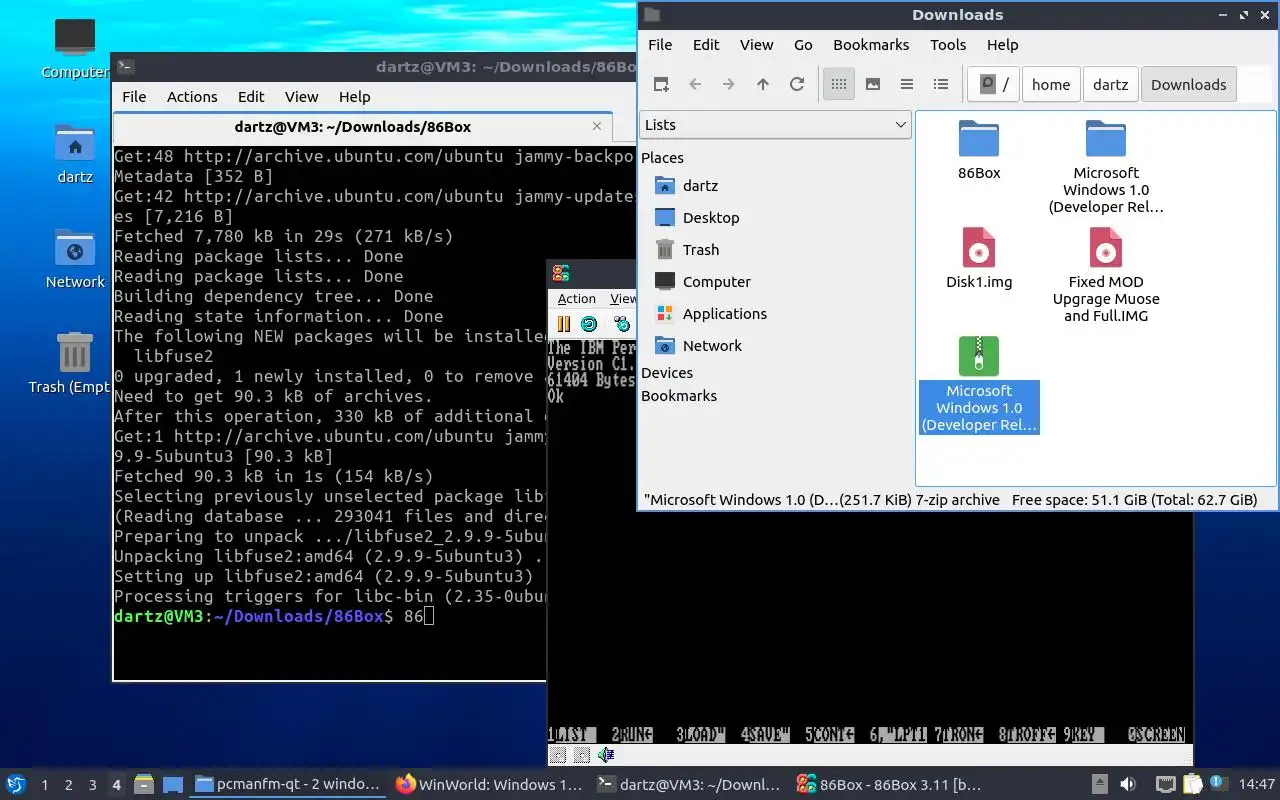The height and width of the screenshot is (800, 1280).
Task: Open Edit menu in terminal window
Action: point(251,96)
